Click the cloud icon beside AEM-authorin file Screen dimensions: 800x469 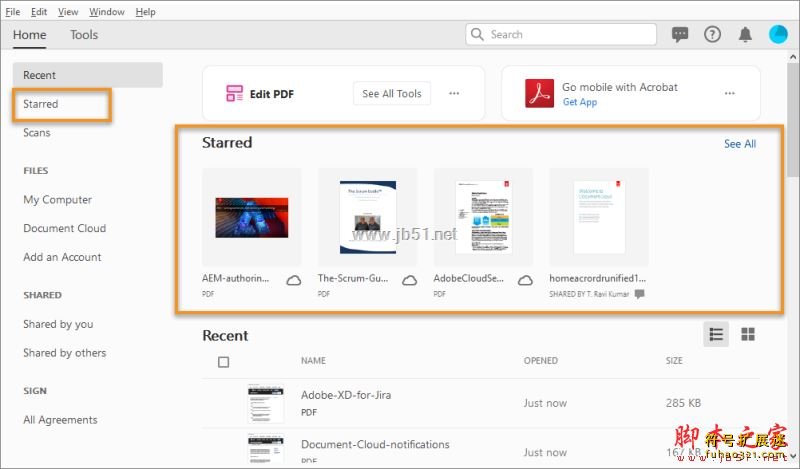(293, 280)
